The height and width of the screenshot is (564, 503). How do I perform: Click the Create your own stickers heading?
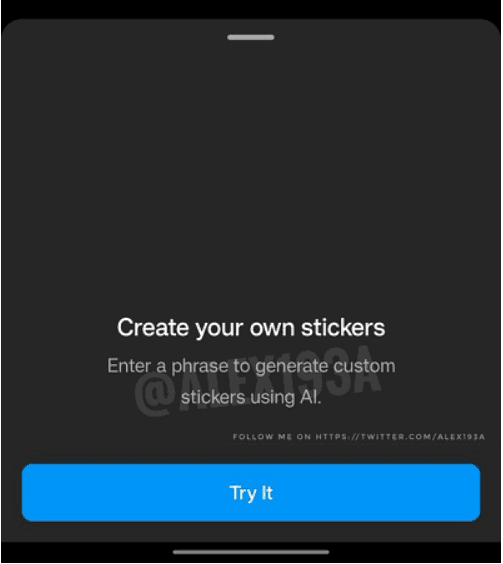click(251, 328)
